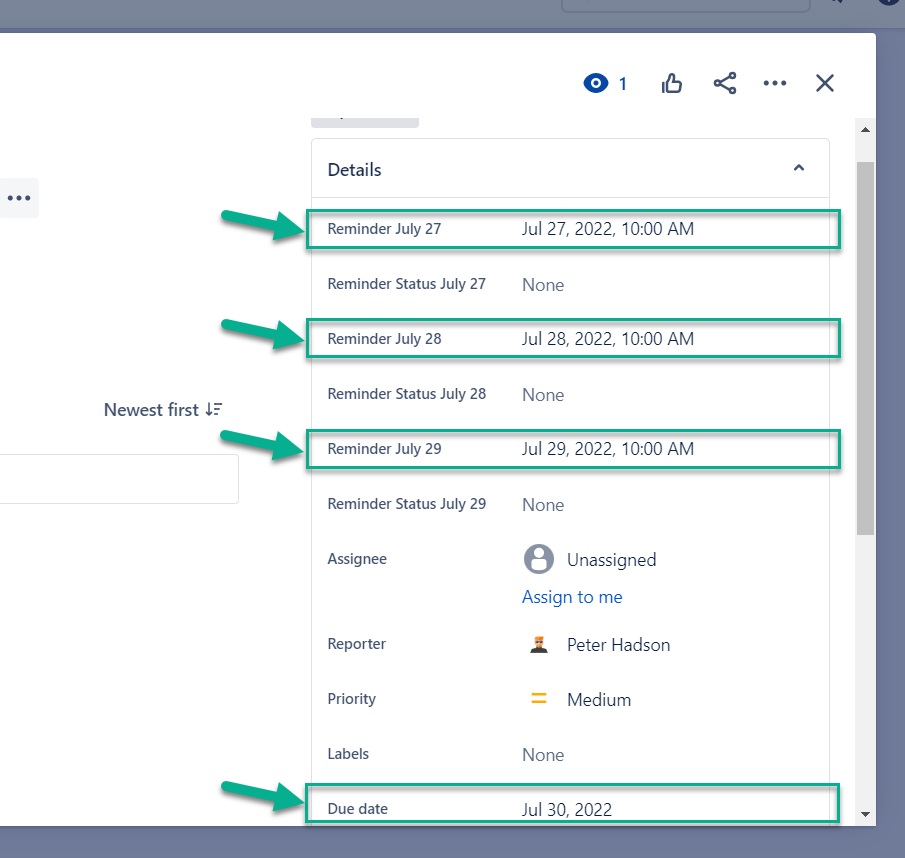Edit the Reminder July 28 date value

[608, 339]
